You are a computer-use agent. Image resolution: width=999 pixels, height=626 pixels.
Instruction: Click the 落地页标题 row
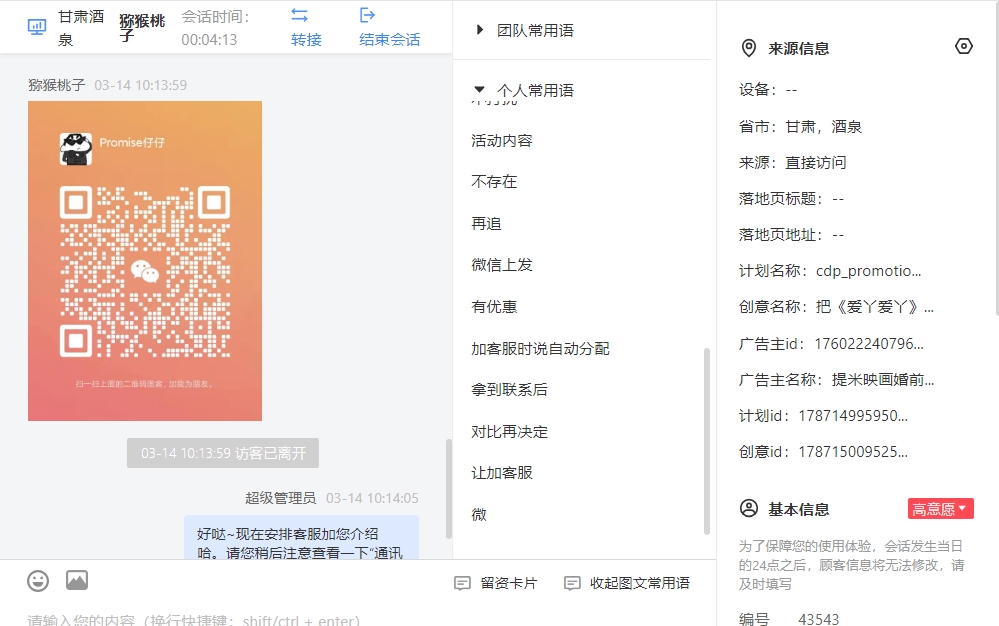[x=791, y=199]
